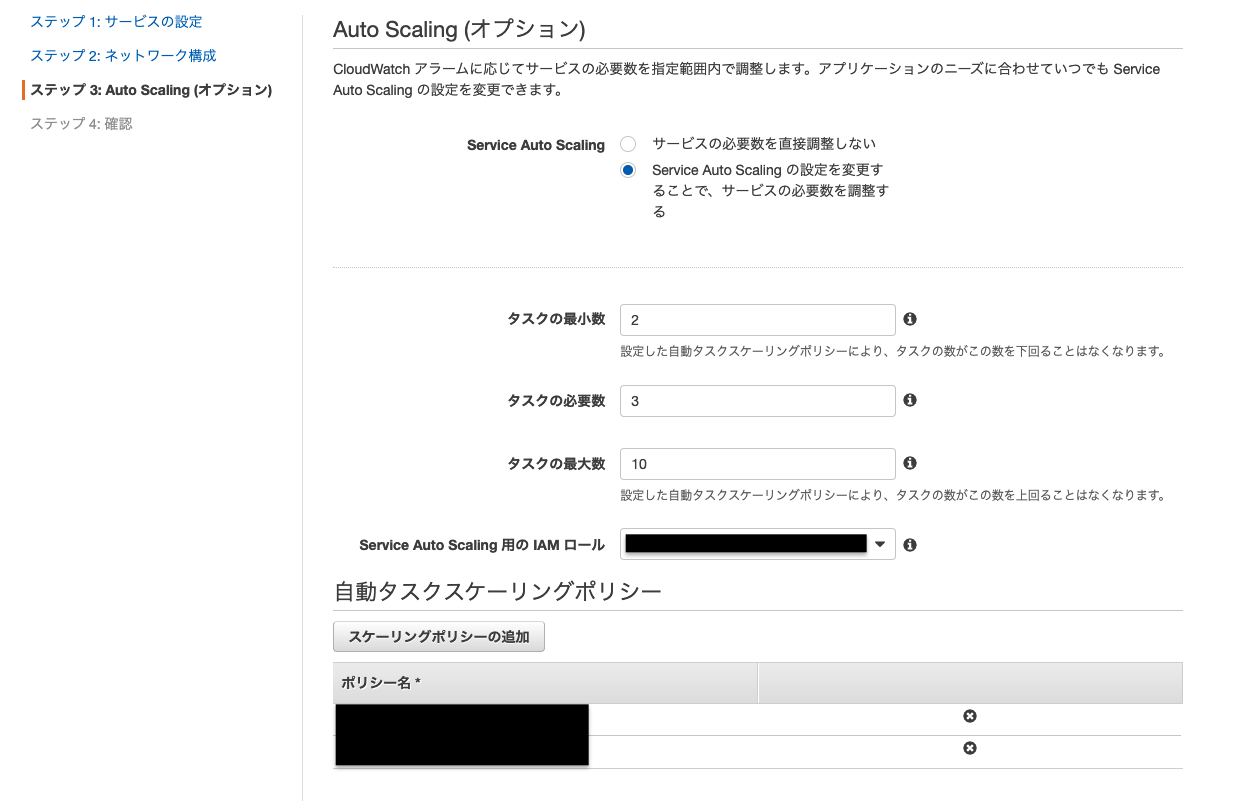1239x801 pixels.
Task: Select radio option サービスの必要数を直接調整しない
Action: pos(628,144)
